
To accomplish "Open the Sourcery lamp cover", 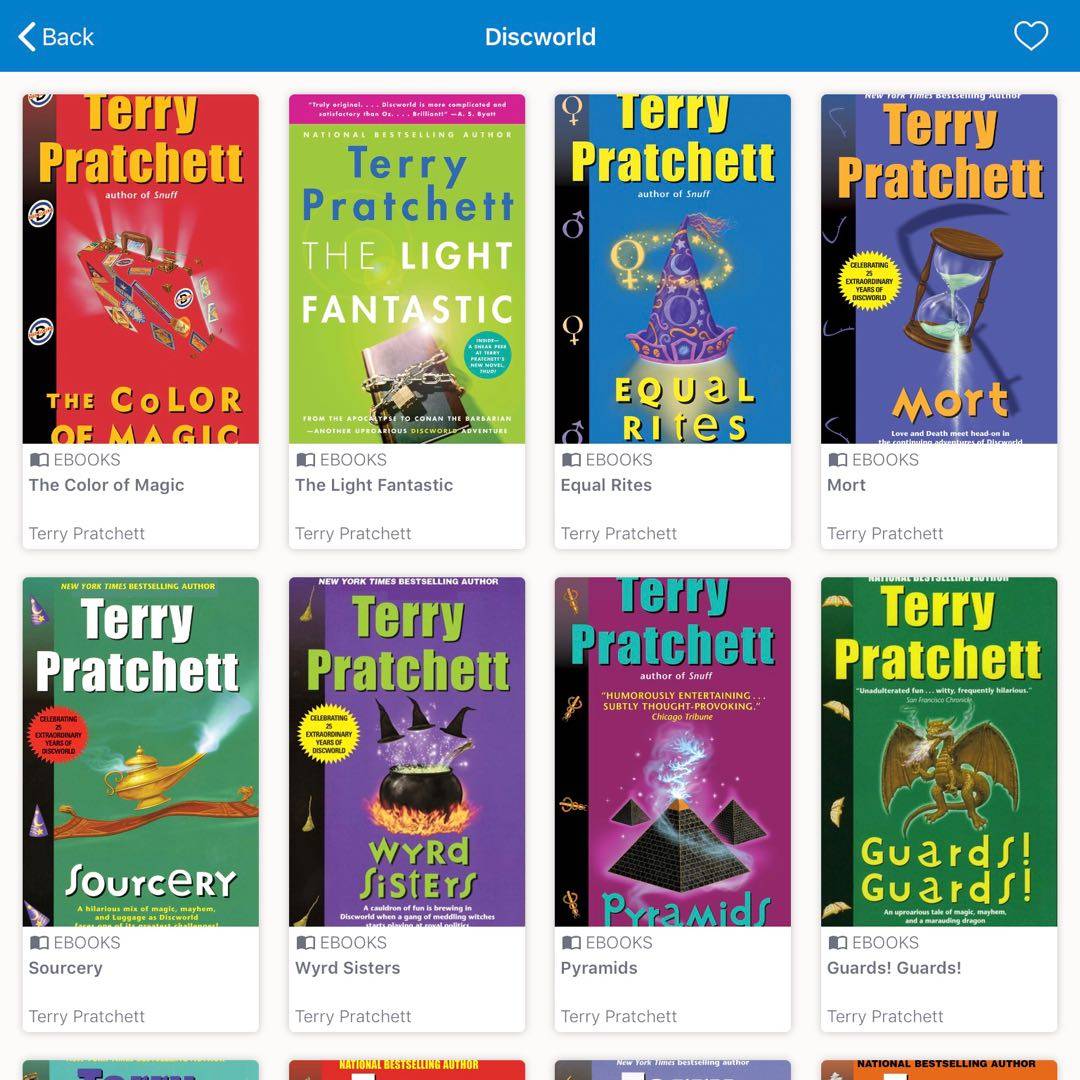I will (141, 751).
